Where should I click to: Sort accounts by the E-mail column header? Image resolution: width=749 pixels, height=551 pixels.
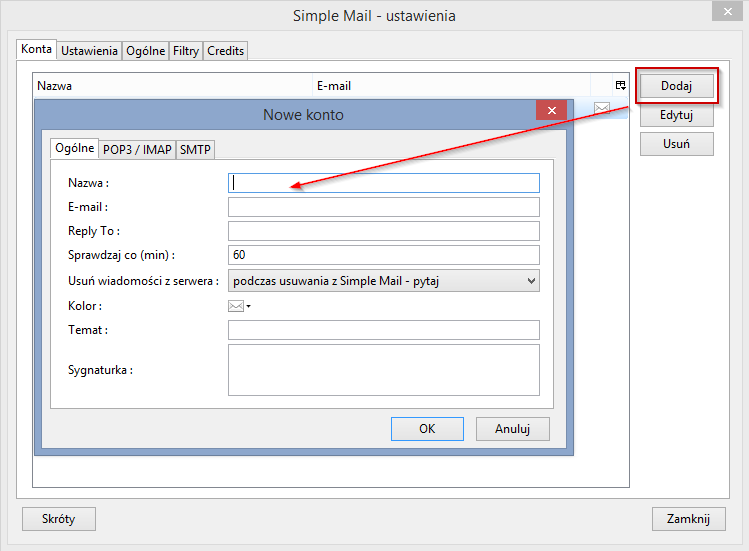pos(452,86)
